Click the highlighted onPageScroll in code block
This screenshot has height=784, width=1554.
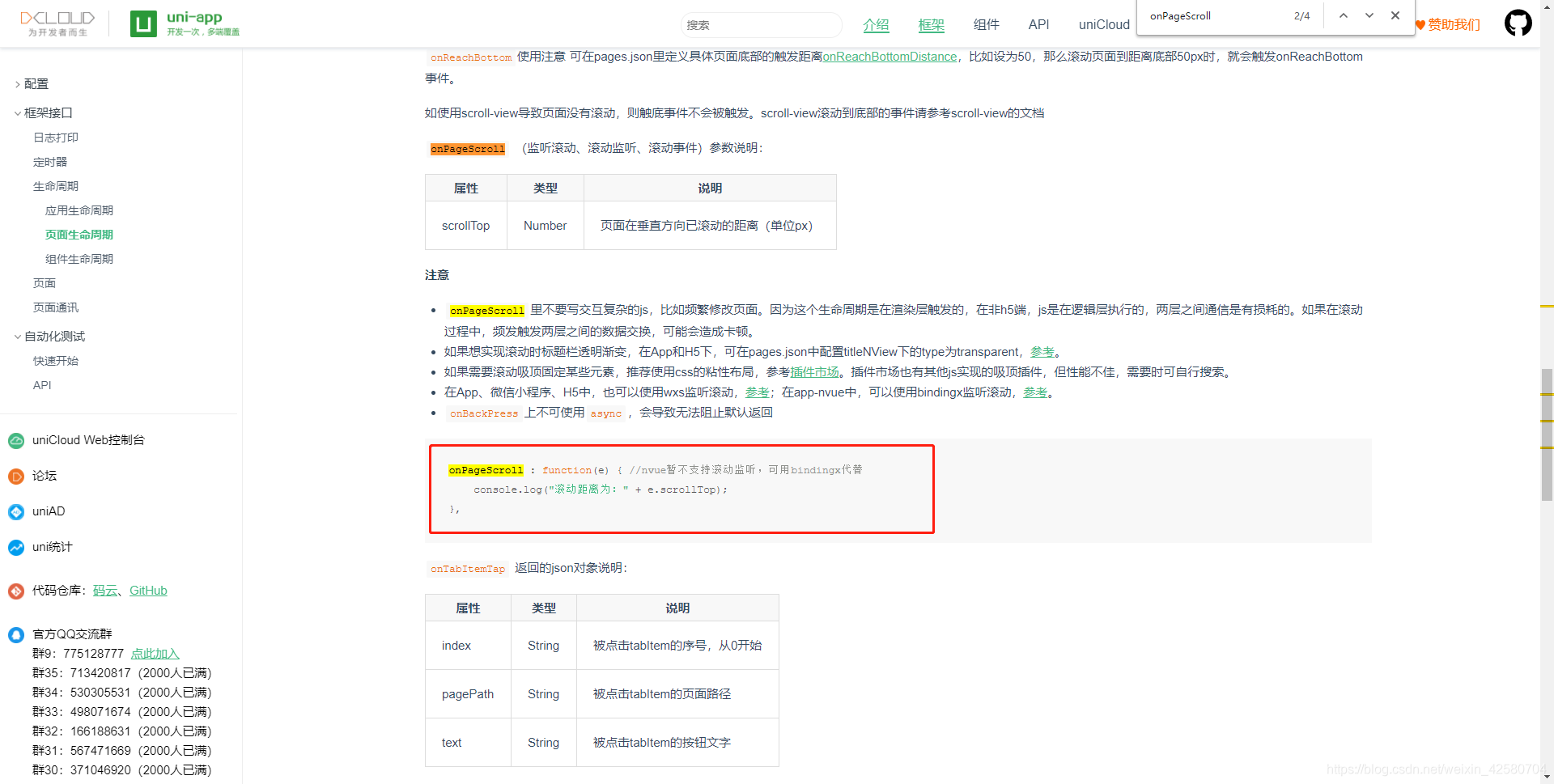(x=486, y=470)
